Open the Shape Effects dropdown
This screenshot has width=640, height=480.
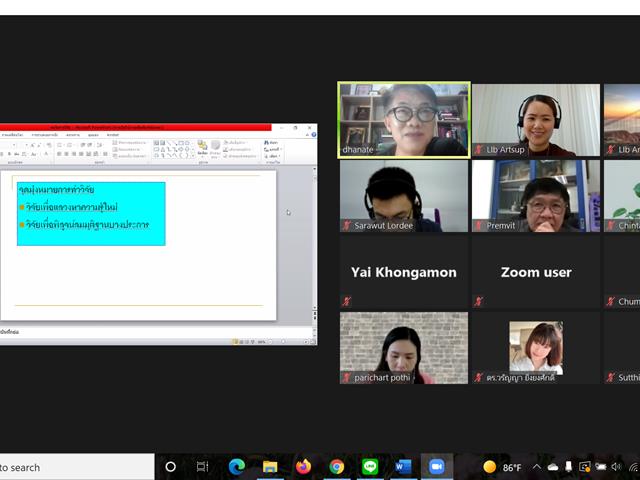[241, 156]
